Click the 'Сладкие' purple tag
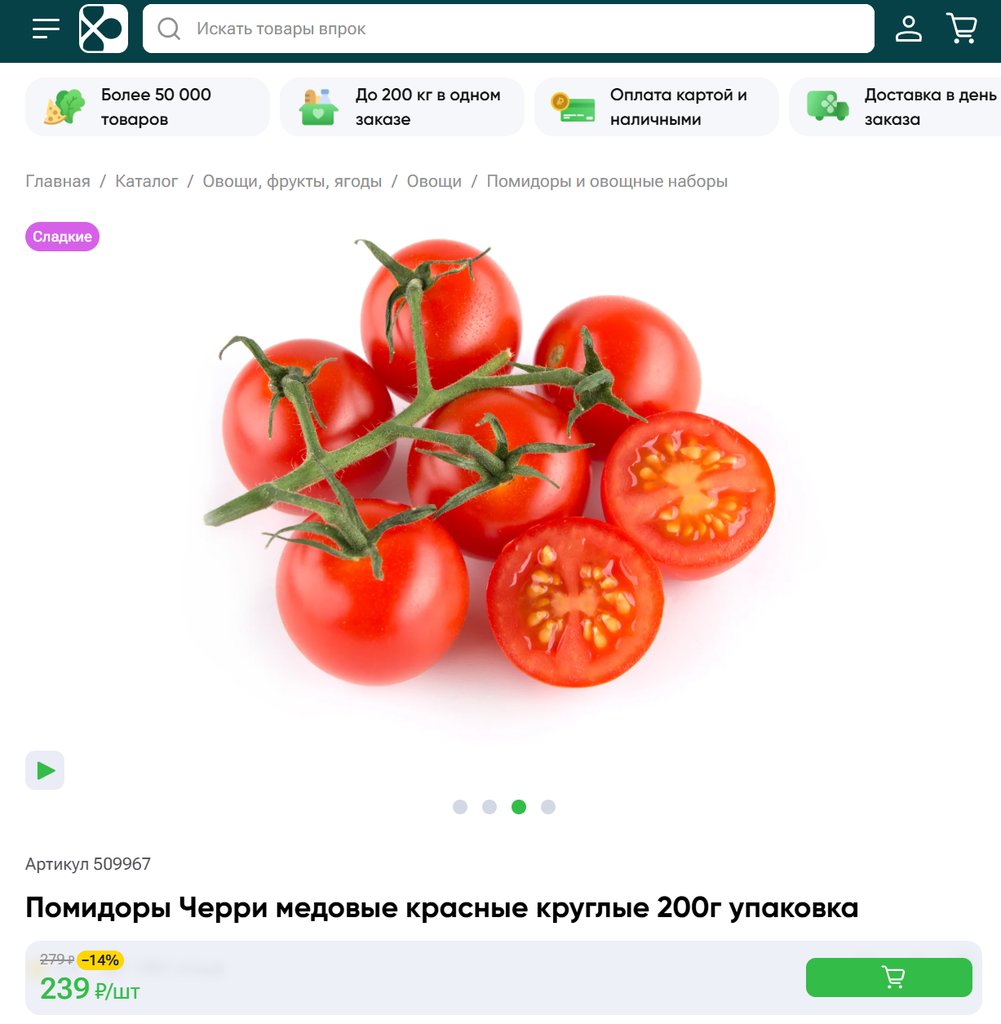The height and width of the screenshot is (1024, 1001). tap(62, 236)
